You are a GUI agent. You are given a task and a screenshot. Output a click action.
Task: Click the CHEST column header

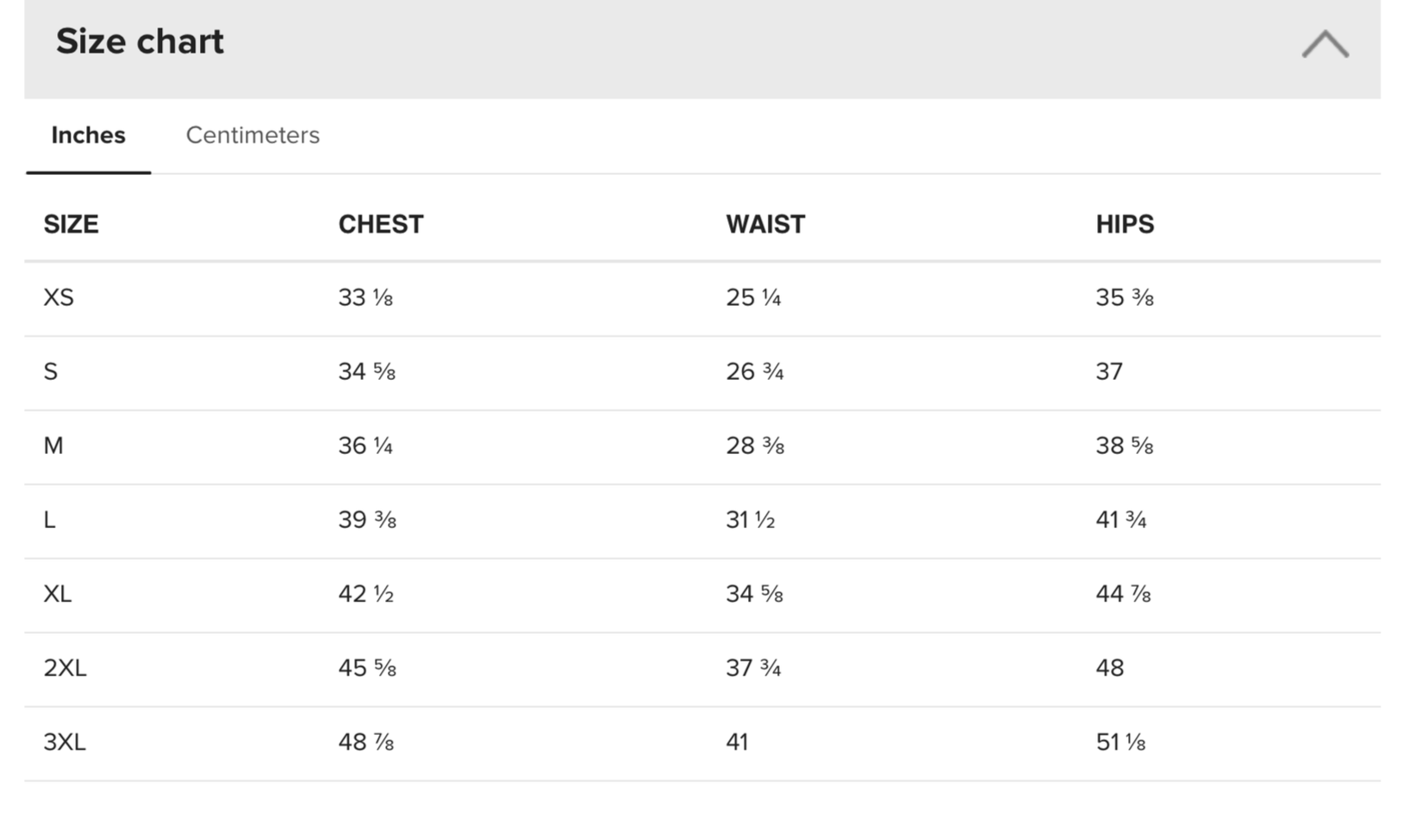[x=381, y=224]
